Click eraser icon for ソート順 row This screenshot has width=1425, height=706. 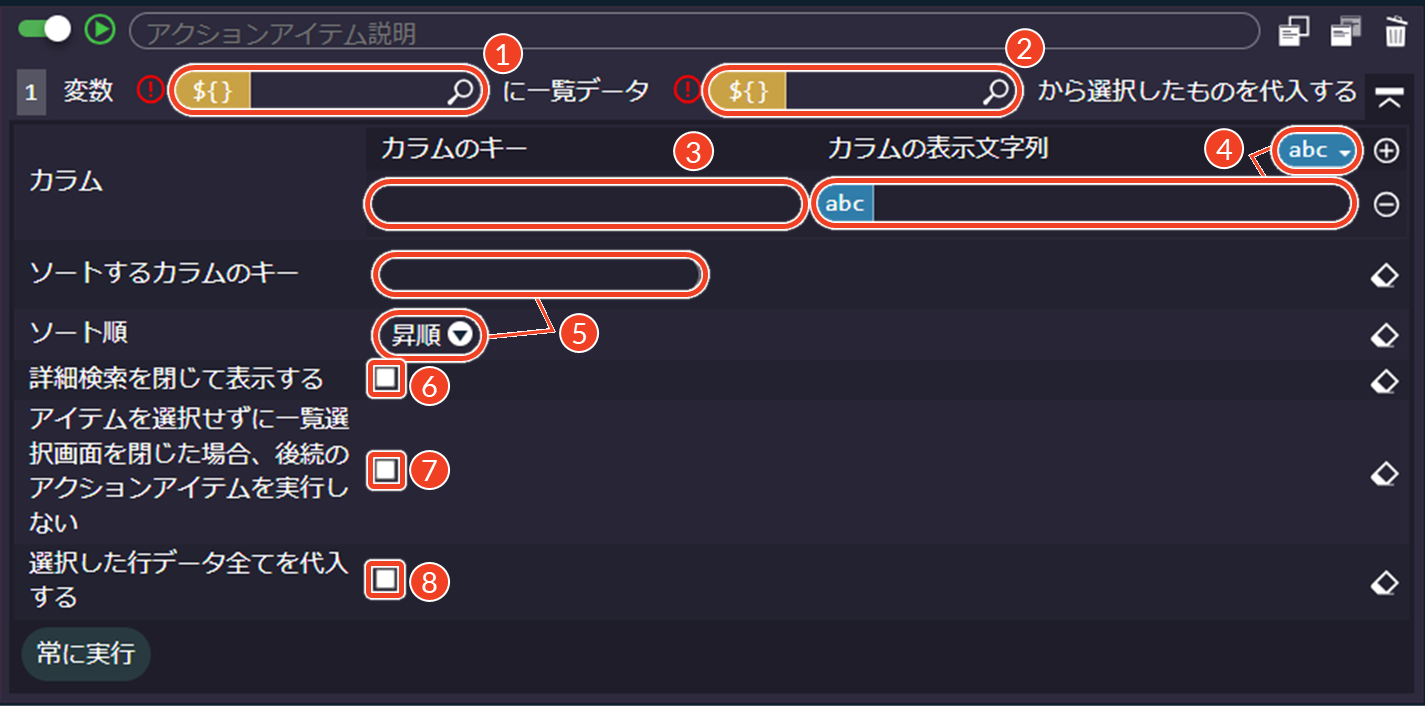tap(1384, 335)
